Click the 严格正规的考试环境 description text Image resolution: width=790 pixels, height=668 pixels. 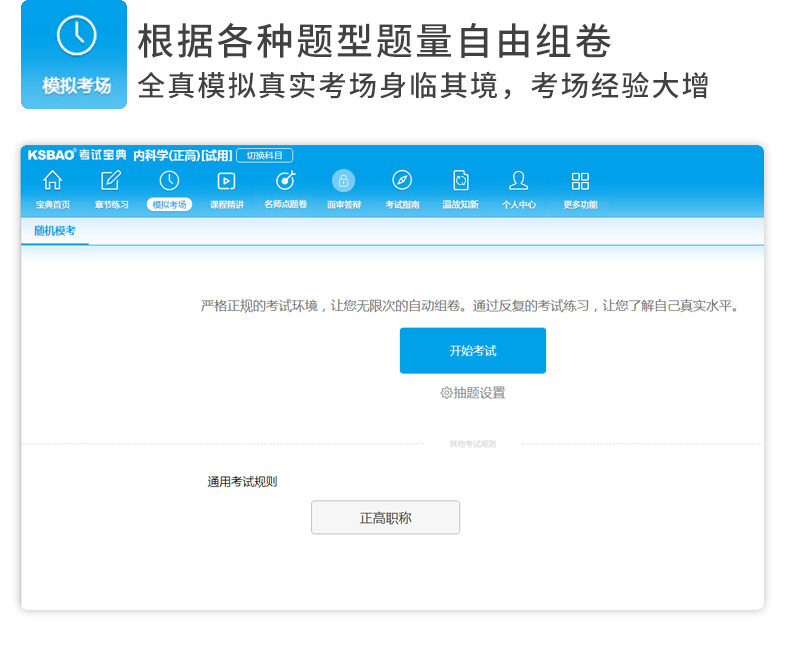(470, 306)
